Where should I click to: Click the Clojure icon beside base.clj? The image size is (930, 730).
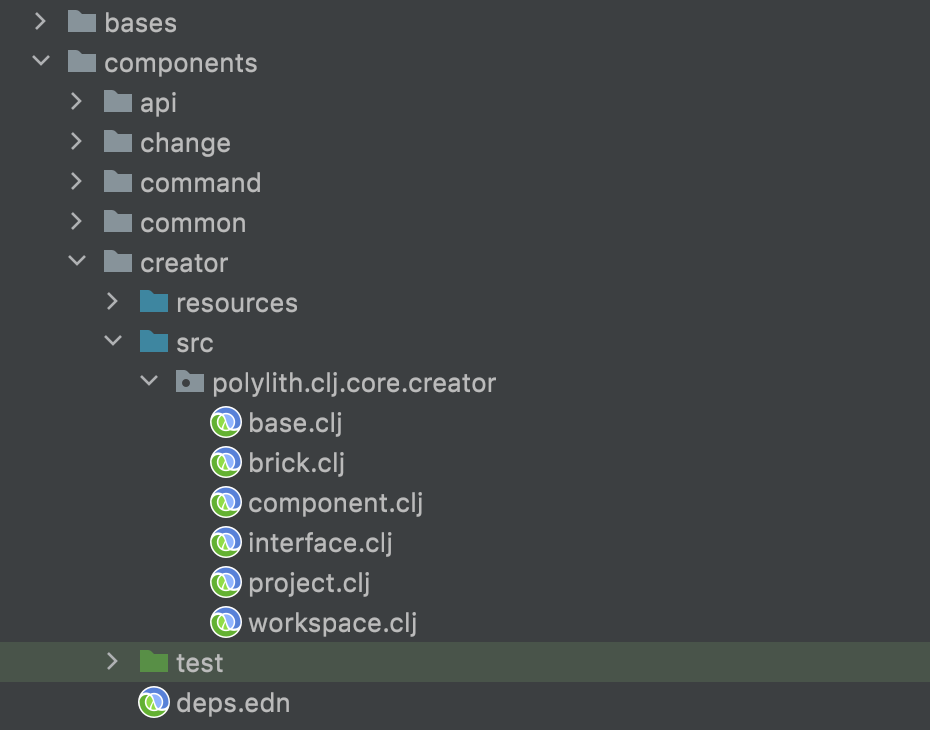[x=226, y=423]
